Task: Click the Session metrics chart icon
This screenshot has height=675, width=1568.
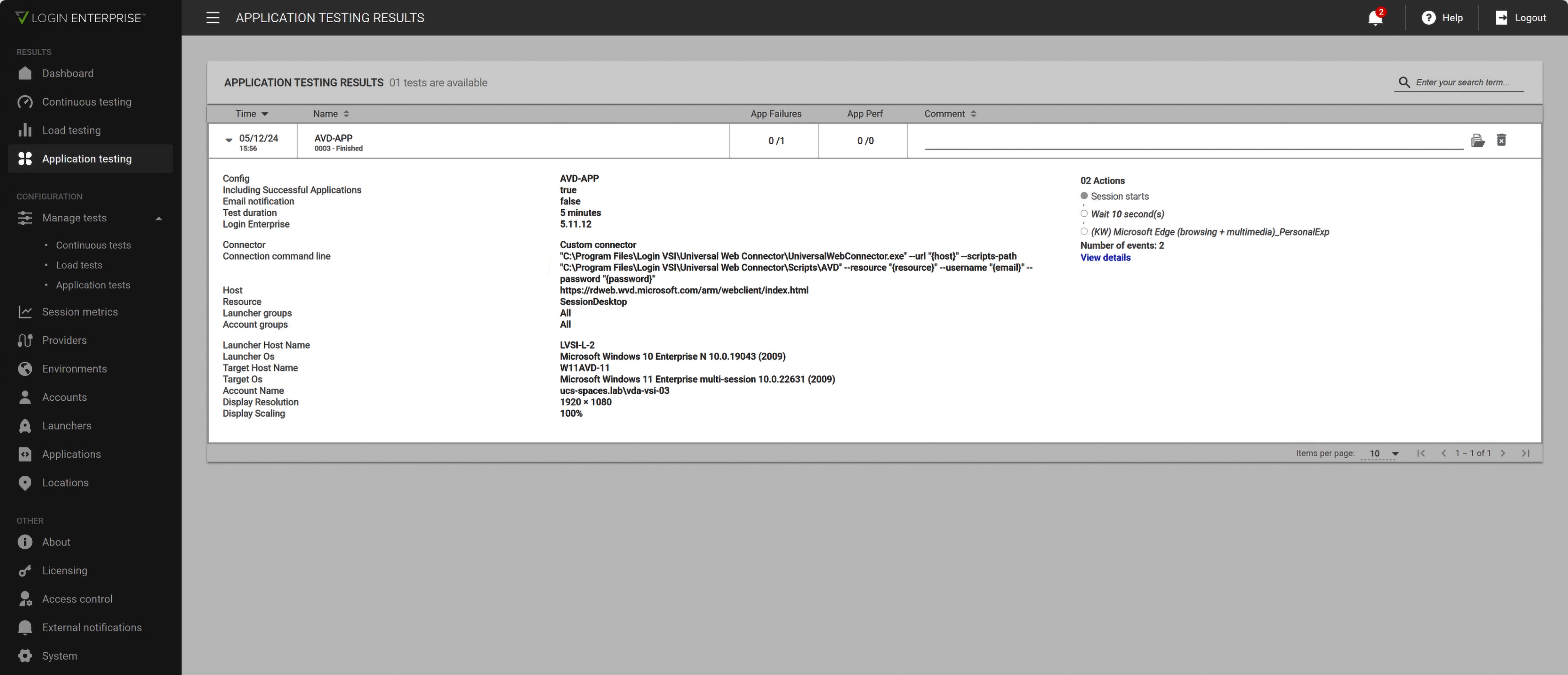Action: point(25,312)
